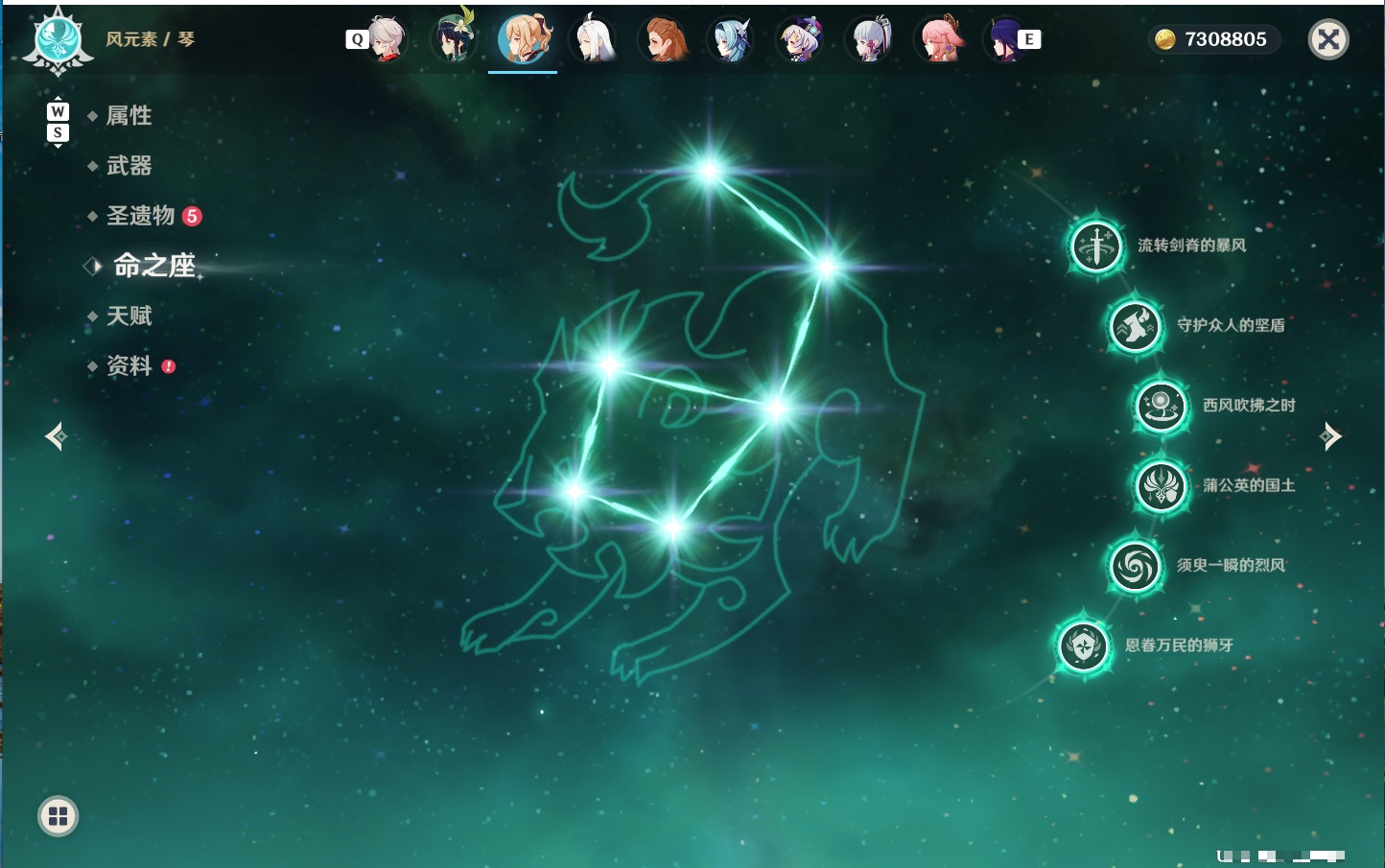Click the Mora coin balance 7308805
The width and height of the screenshot is (1385, 868).
tap(1214, 39)
